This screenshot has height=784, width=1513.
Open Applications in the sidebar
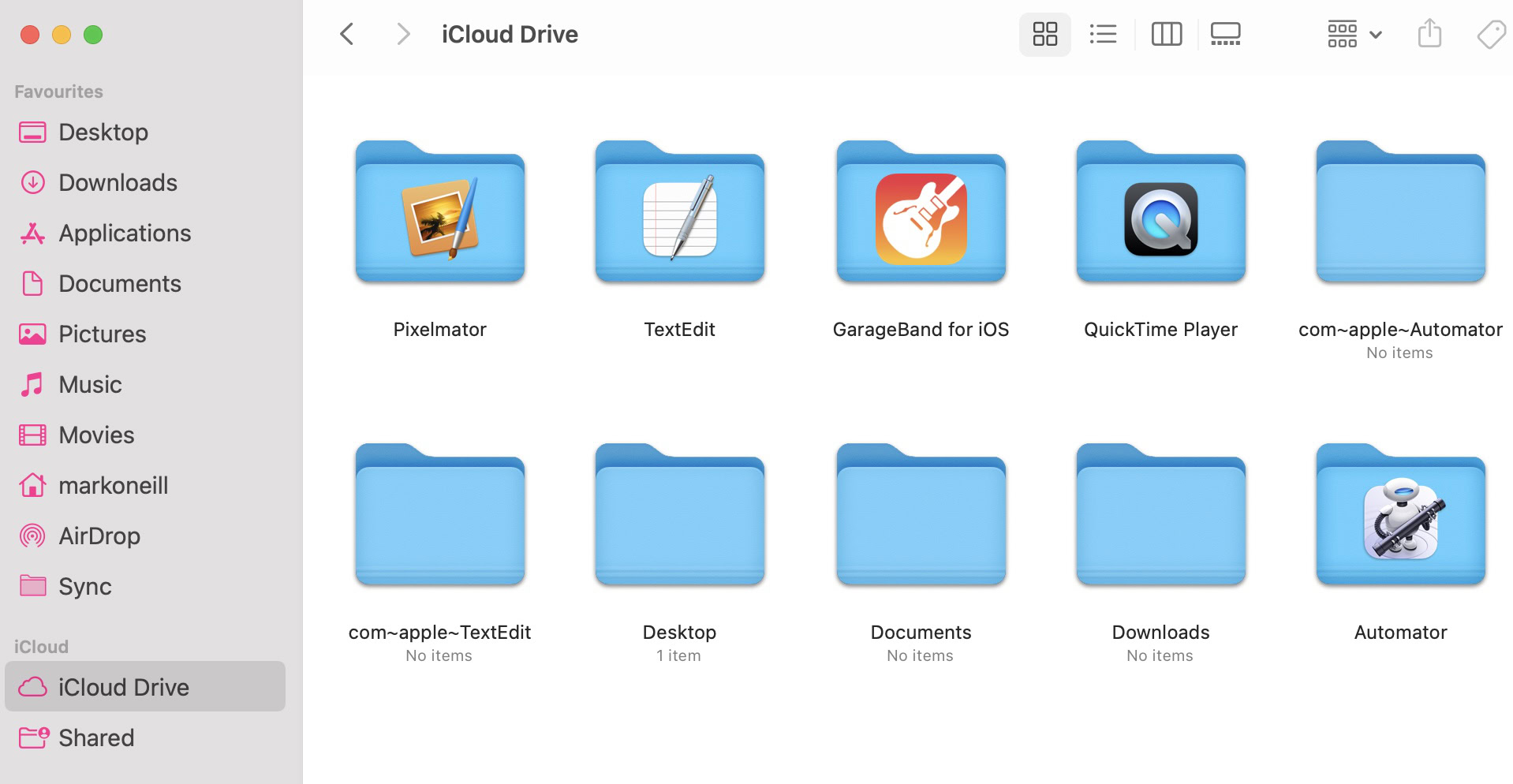click(x=125, y=233)
